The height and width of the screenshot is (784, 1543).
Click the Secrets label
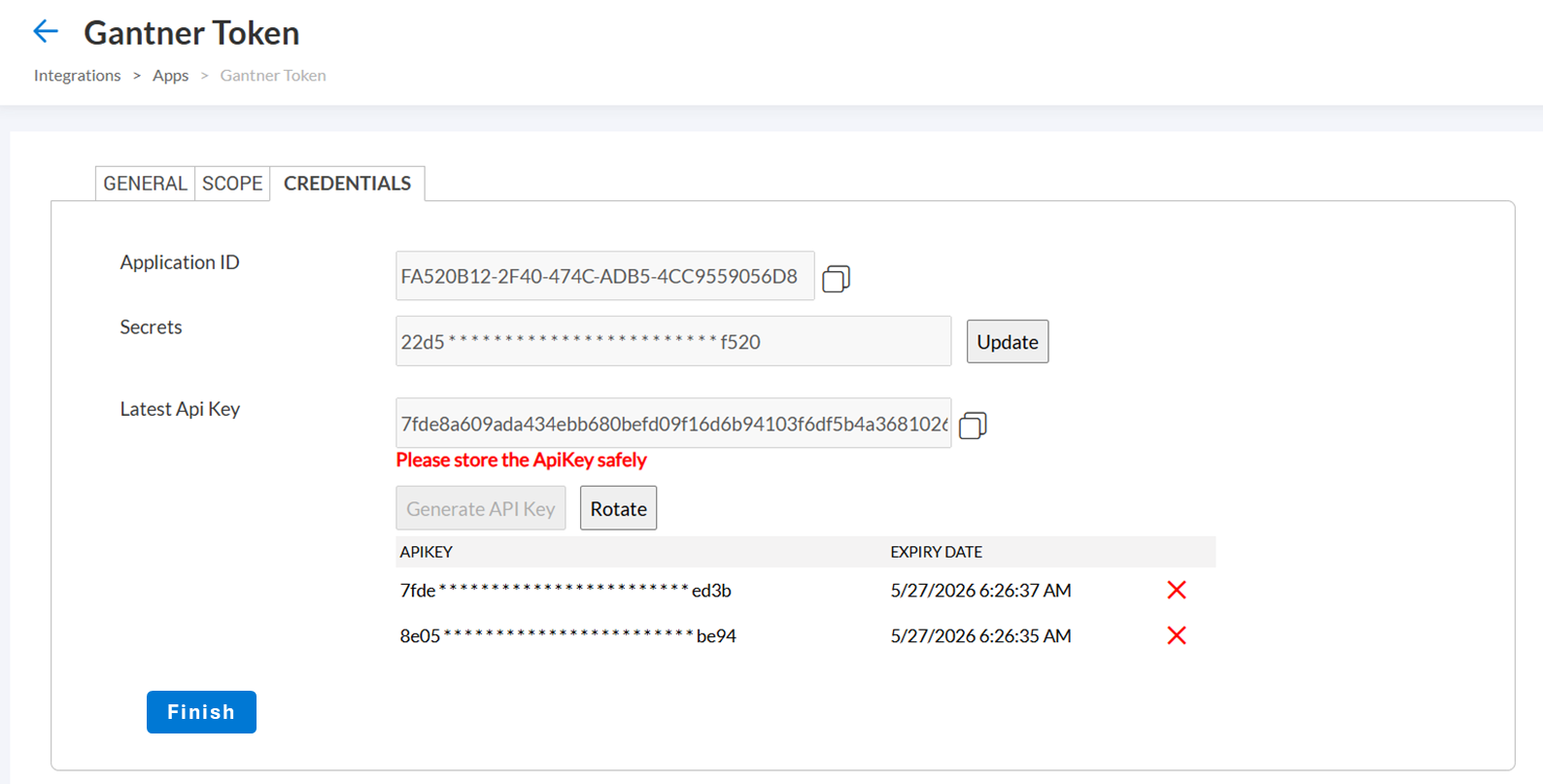click(151, 326)
